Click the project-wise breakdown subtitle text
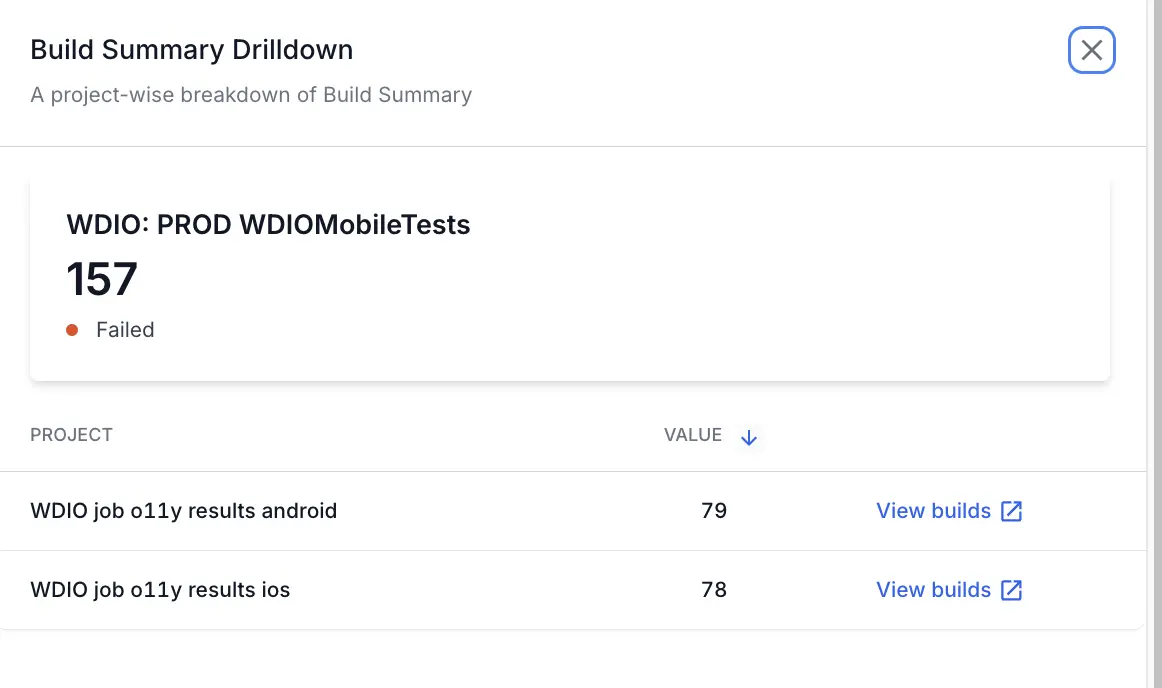The image size is (1162, 688). coord(251,95)
